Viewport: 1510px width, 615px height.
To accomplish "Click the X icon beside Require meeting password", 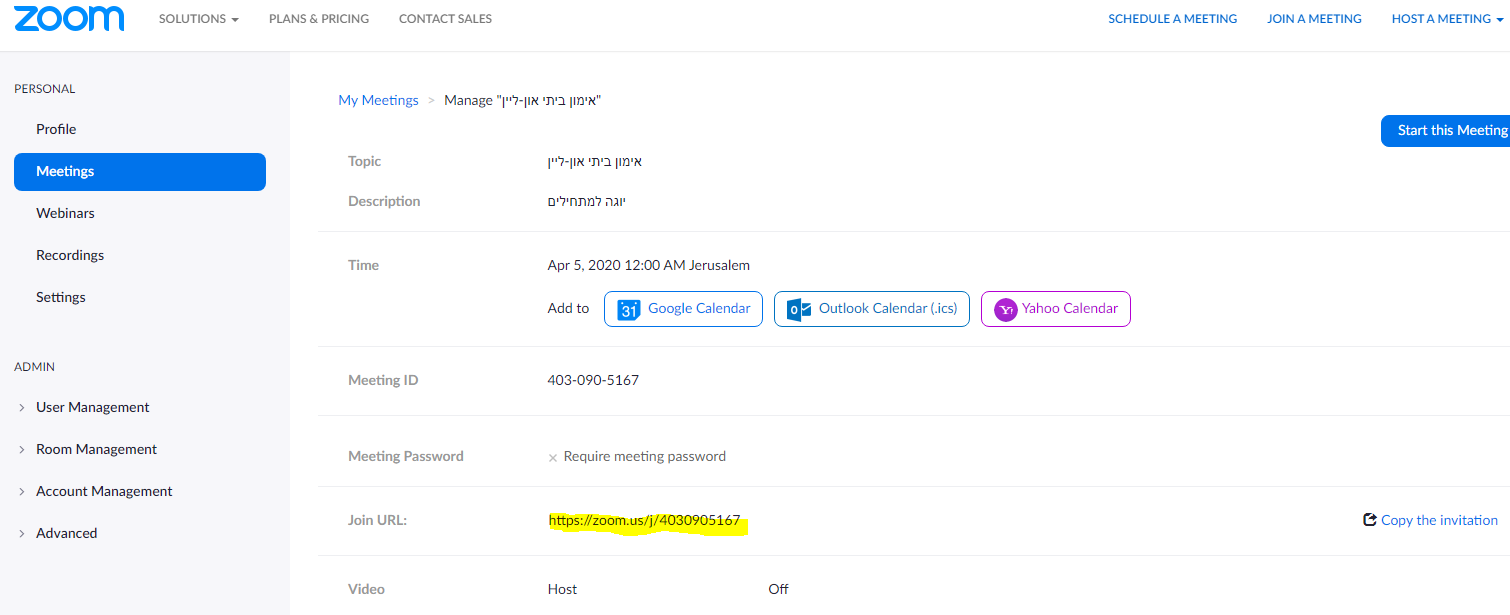I will pyautogui.click(x=553, y=457).
